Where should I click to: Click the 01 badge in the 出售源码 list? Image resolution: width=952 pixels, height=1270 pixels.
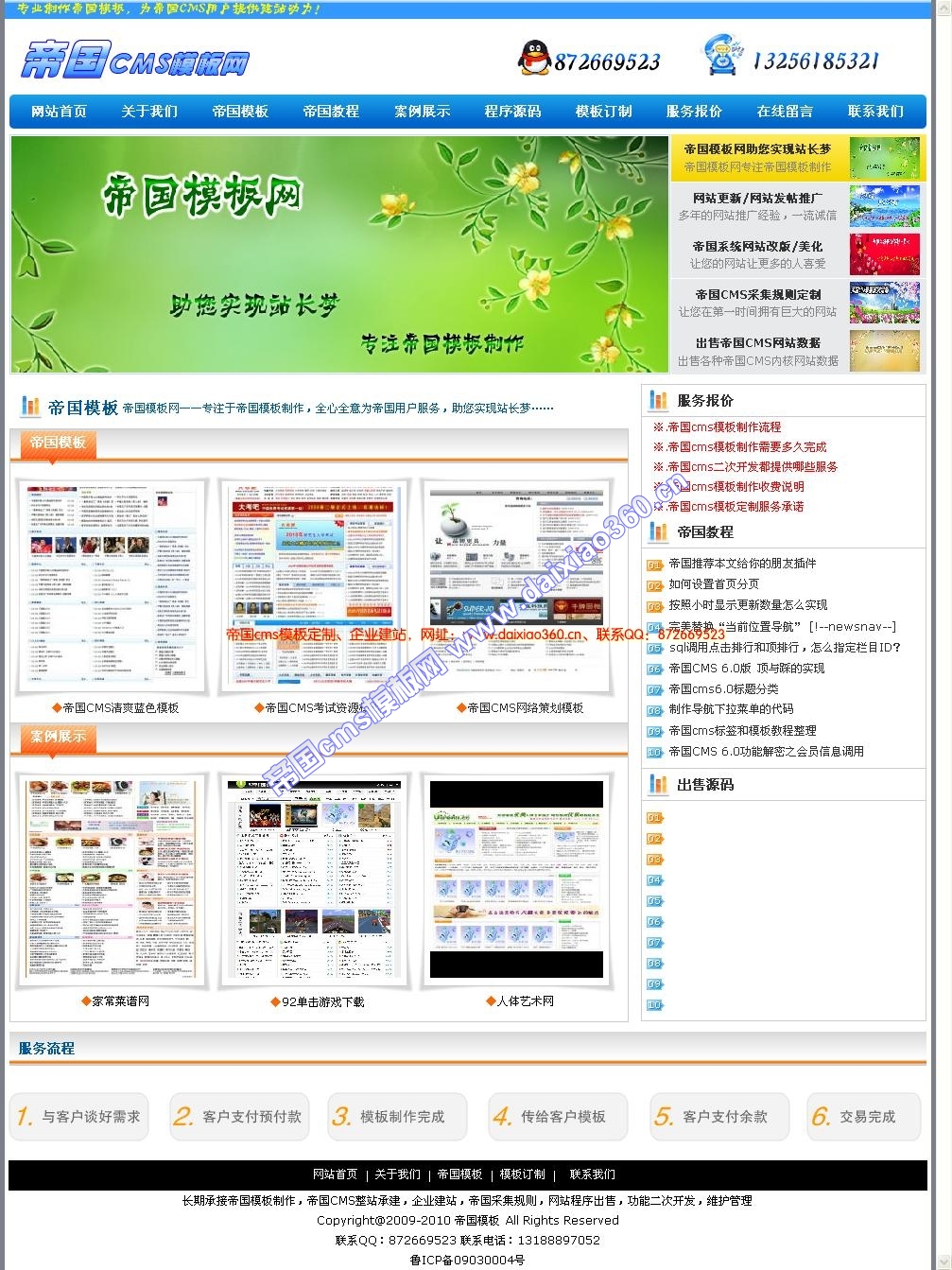(655, 818)
